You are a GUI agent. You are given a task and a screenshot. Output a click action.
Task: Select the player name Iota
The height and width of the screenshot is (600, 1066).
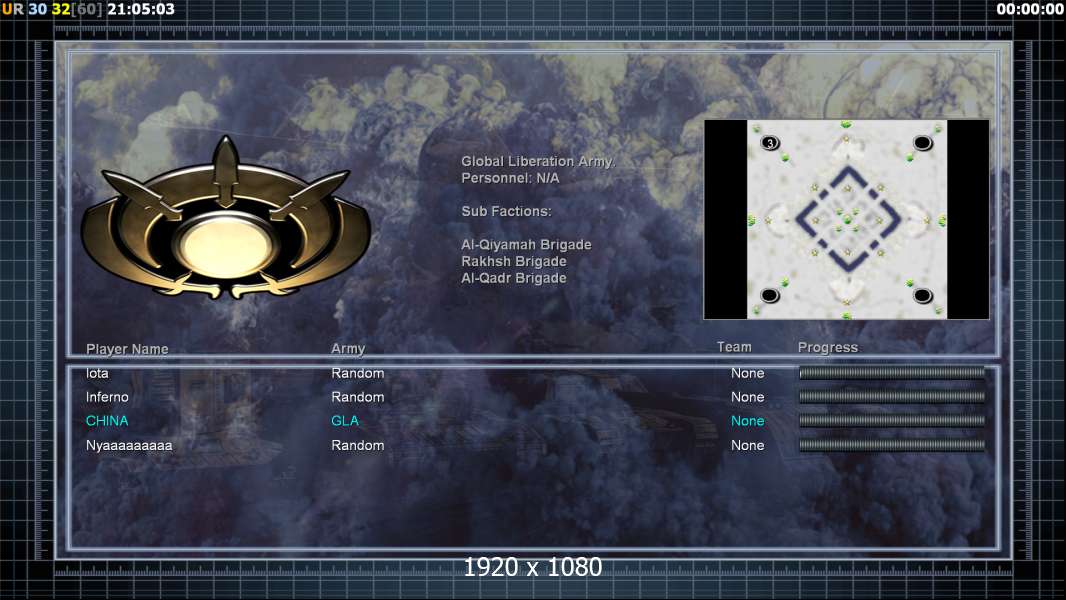coord(97,373)
